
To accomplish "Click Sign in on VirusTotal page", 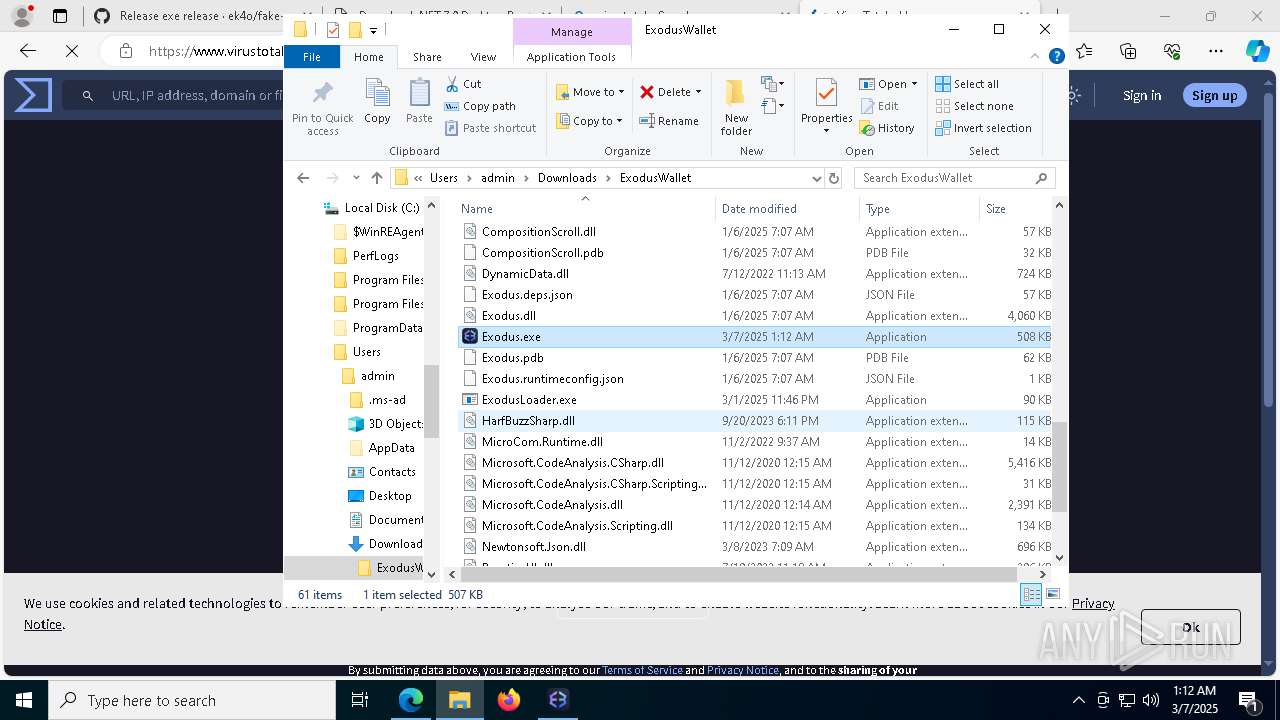I will coord(1142,95).
